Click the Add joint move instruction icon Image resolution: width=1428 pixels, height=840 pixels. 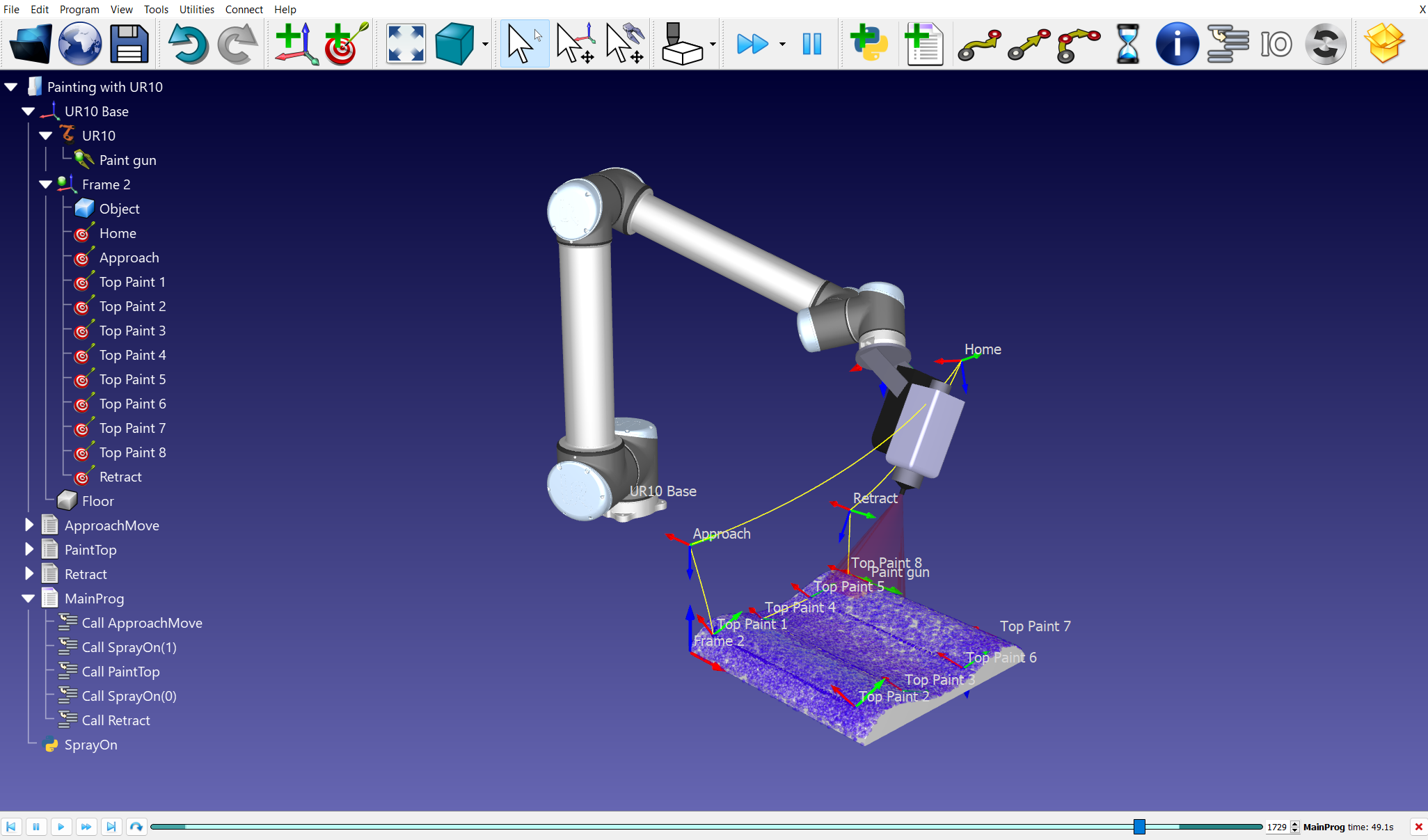(x=979, y=44)
